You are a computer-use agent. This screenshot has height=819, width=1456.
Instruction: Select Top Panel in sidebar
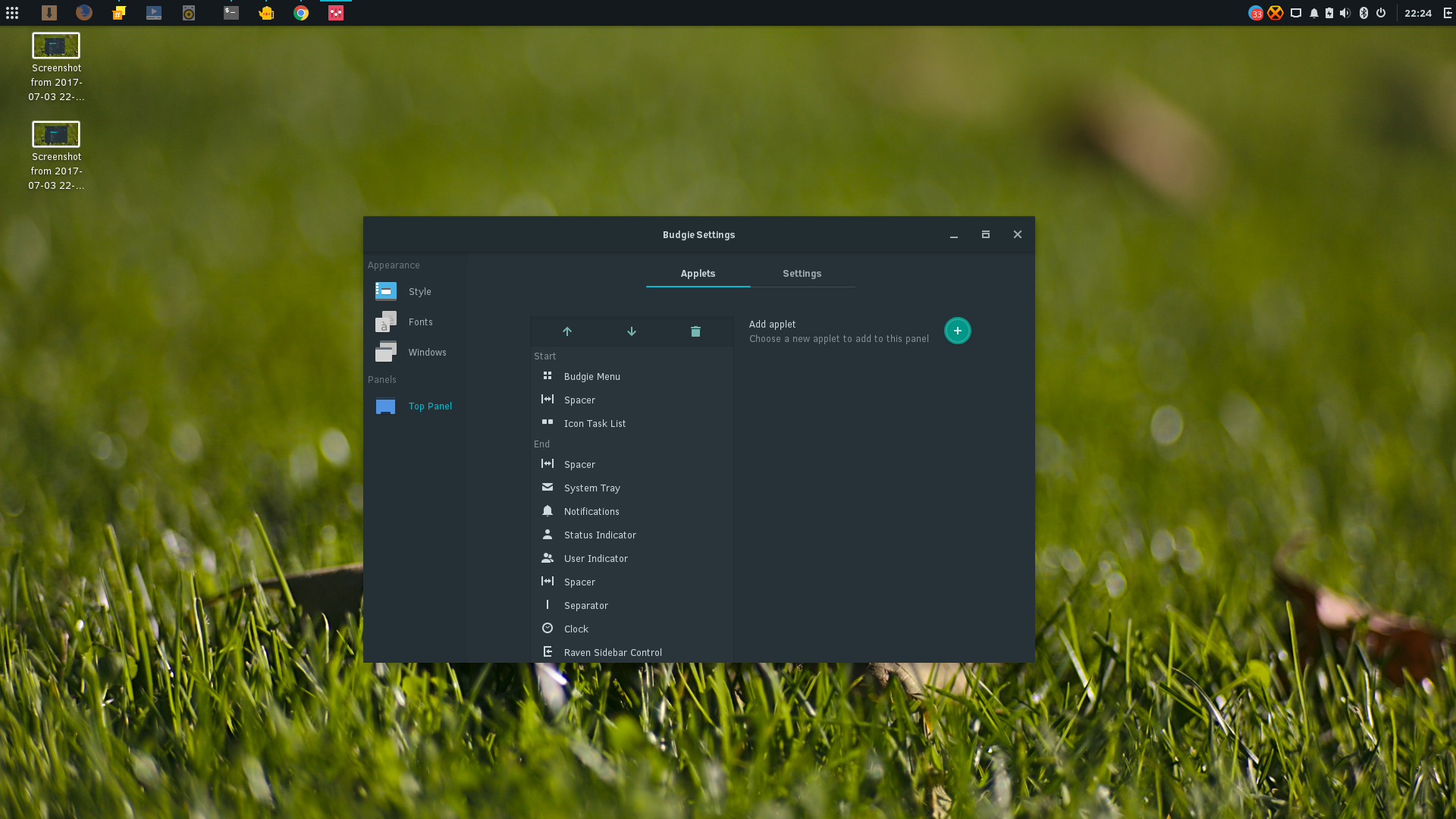click(416, 406)
